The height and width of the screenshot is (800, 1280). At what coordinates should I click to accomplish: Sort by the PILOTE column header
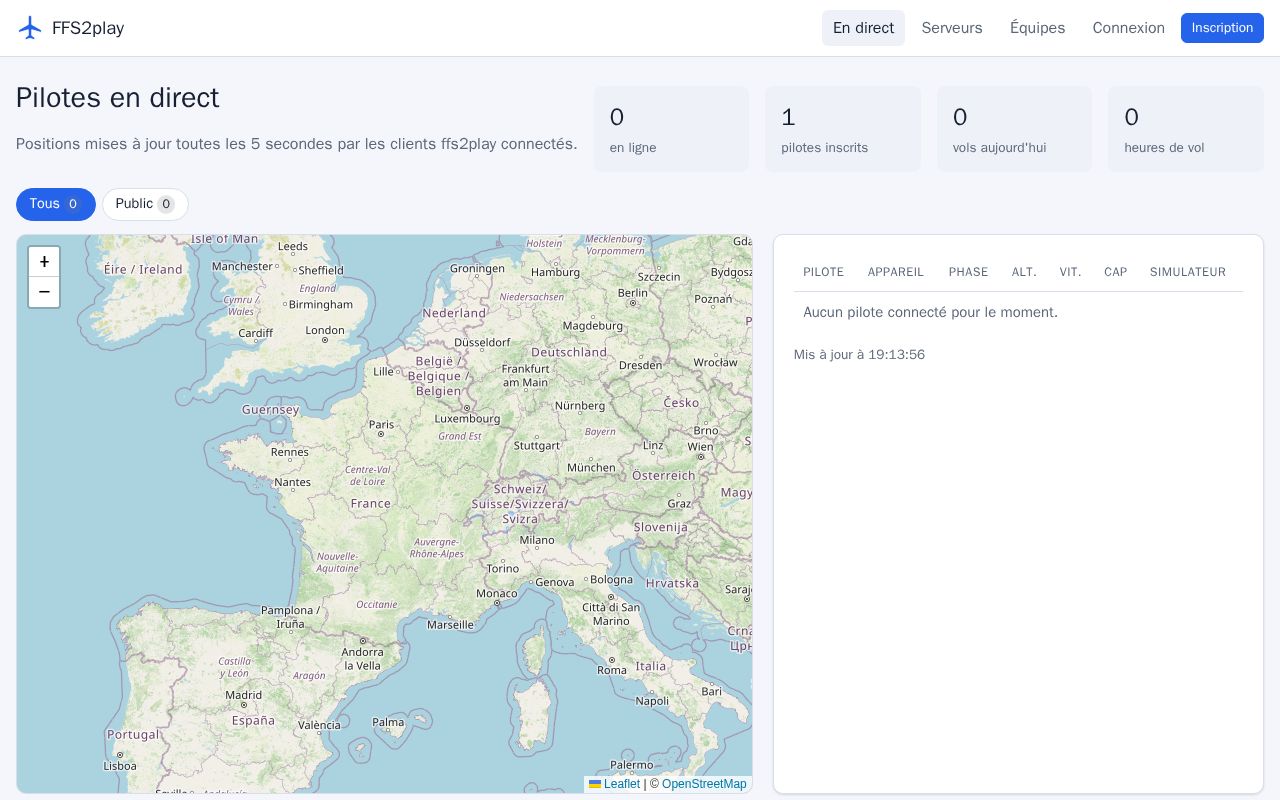click(823, 272)
